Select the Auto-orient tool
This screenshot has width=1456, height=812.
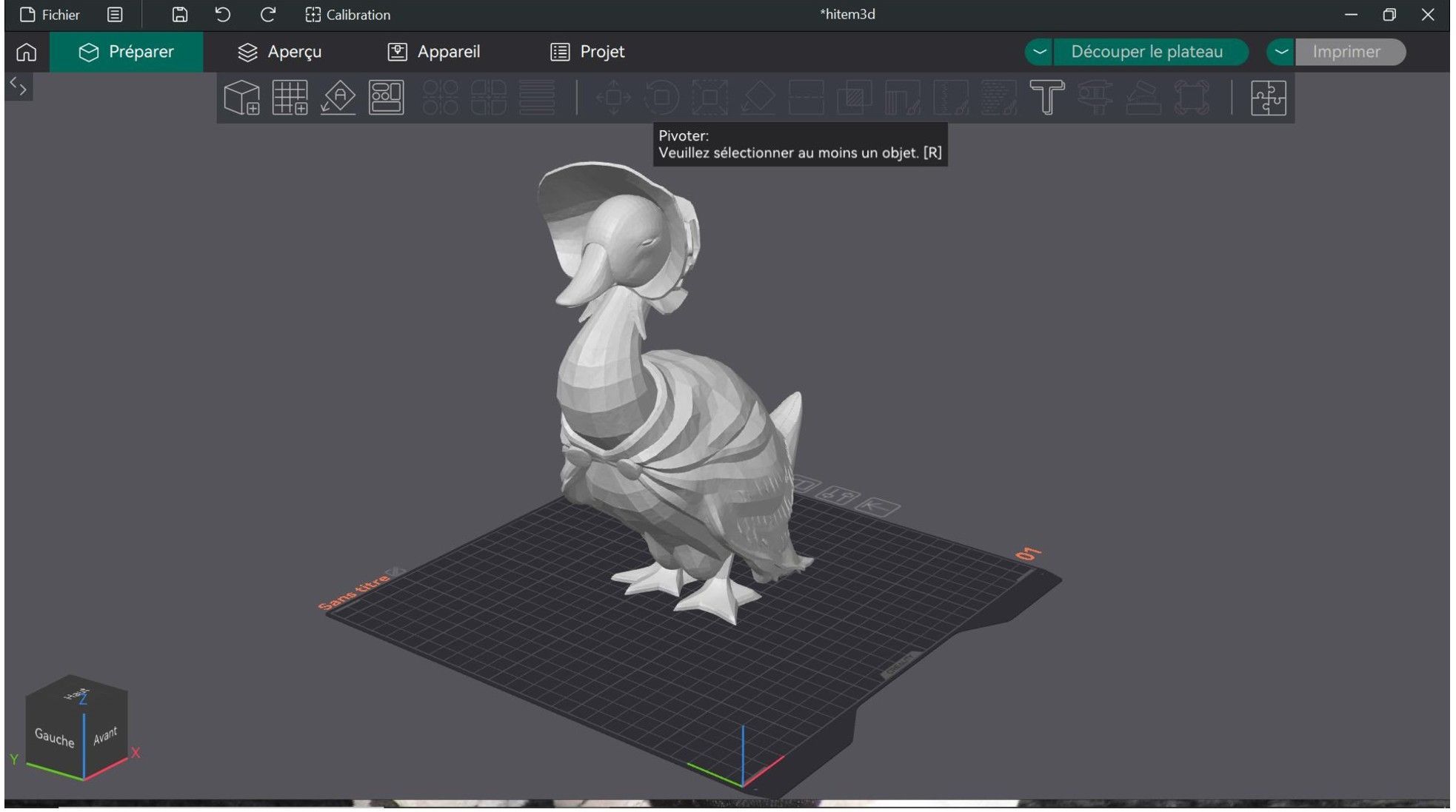[x=338, y=98]
